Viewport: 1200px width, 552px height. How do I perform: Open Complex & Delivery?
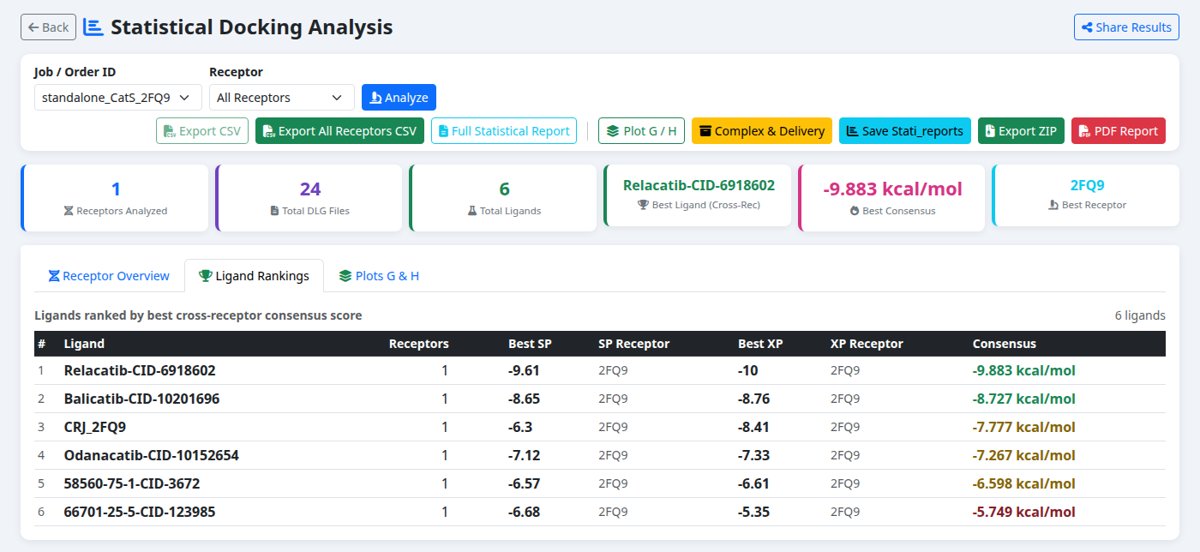click(x=762, y=131)
